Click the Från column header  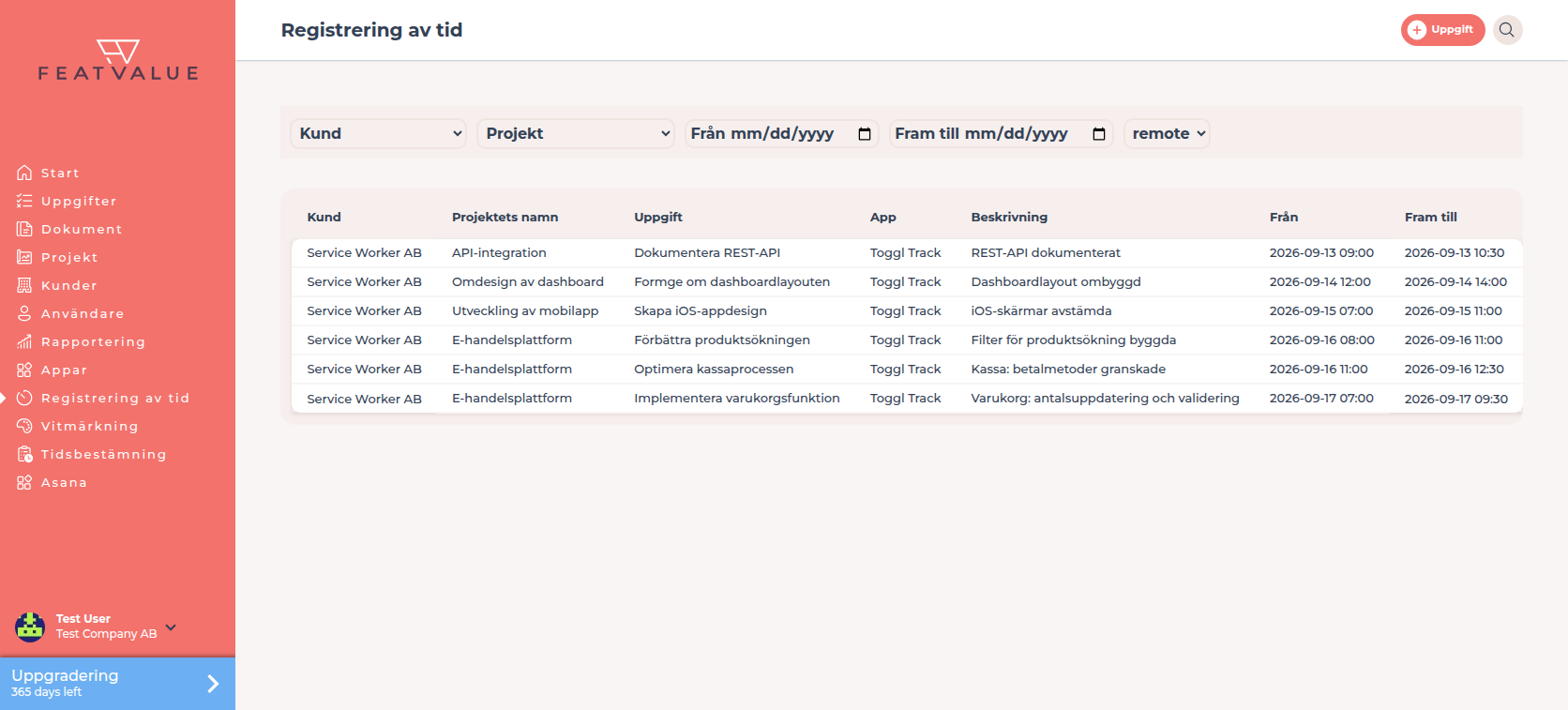coord(1283,217)
